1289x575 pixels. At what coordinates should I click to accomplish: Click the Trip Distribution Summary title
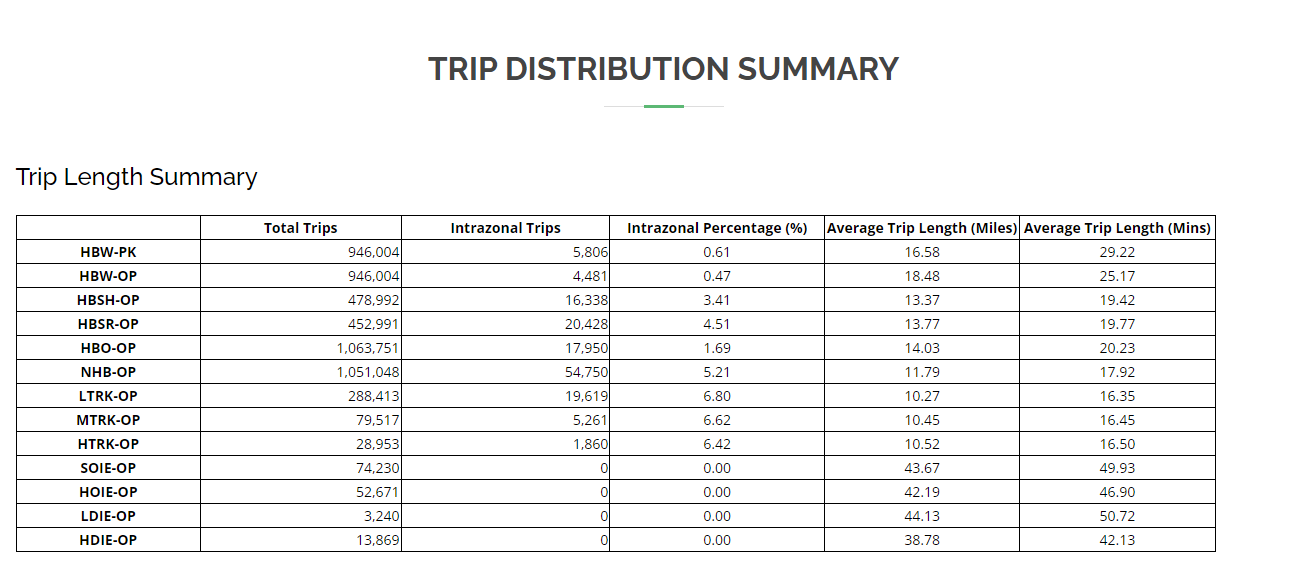click(663, 69)
